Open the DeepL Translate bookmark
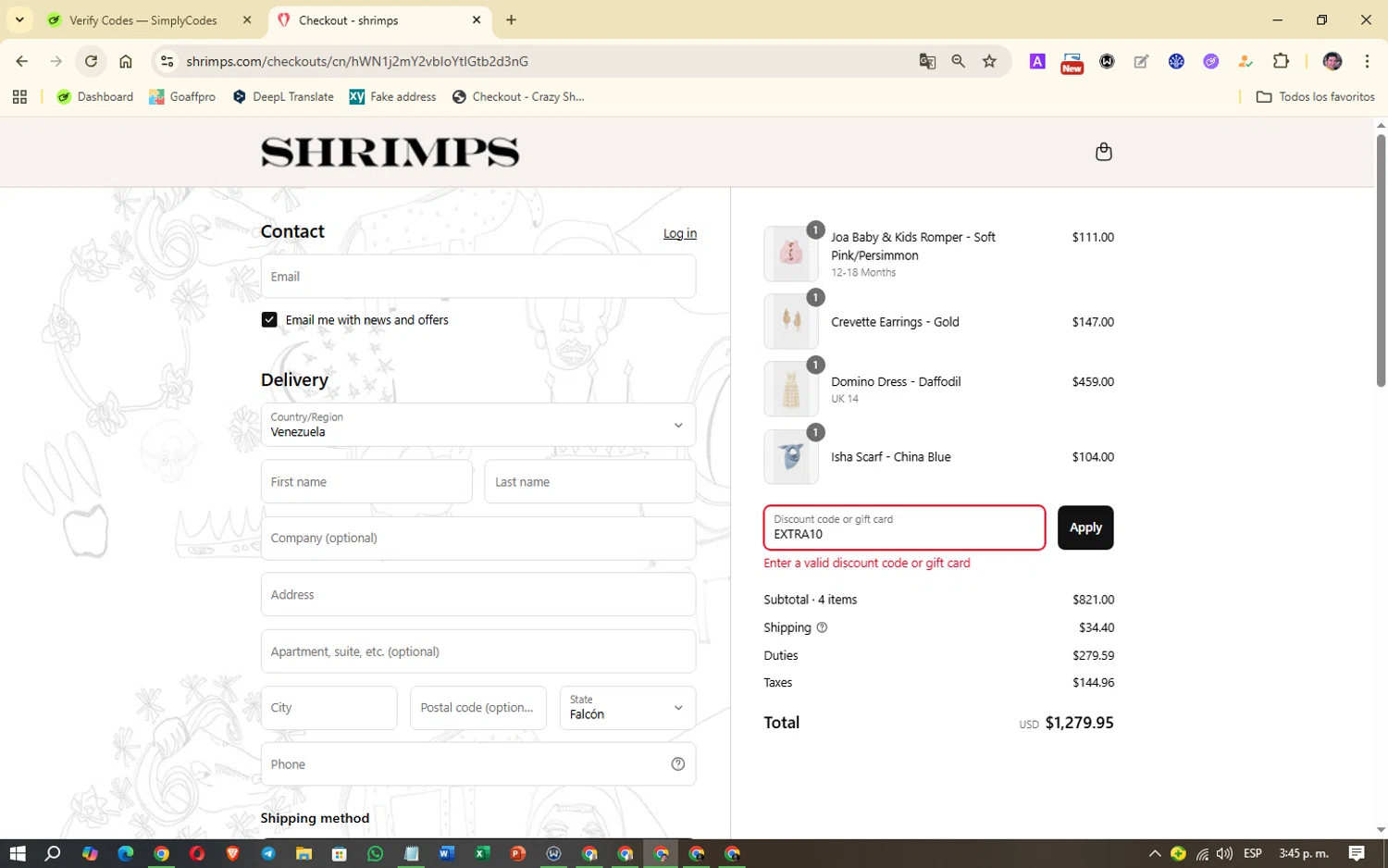This screenshot has height=868, width=1388. pyautogui.click(x=282, y=96)
